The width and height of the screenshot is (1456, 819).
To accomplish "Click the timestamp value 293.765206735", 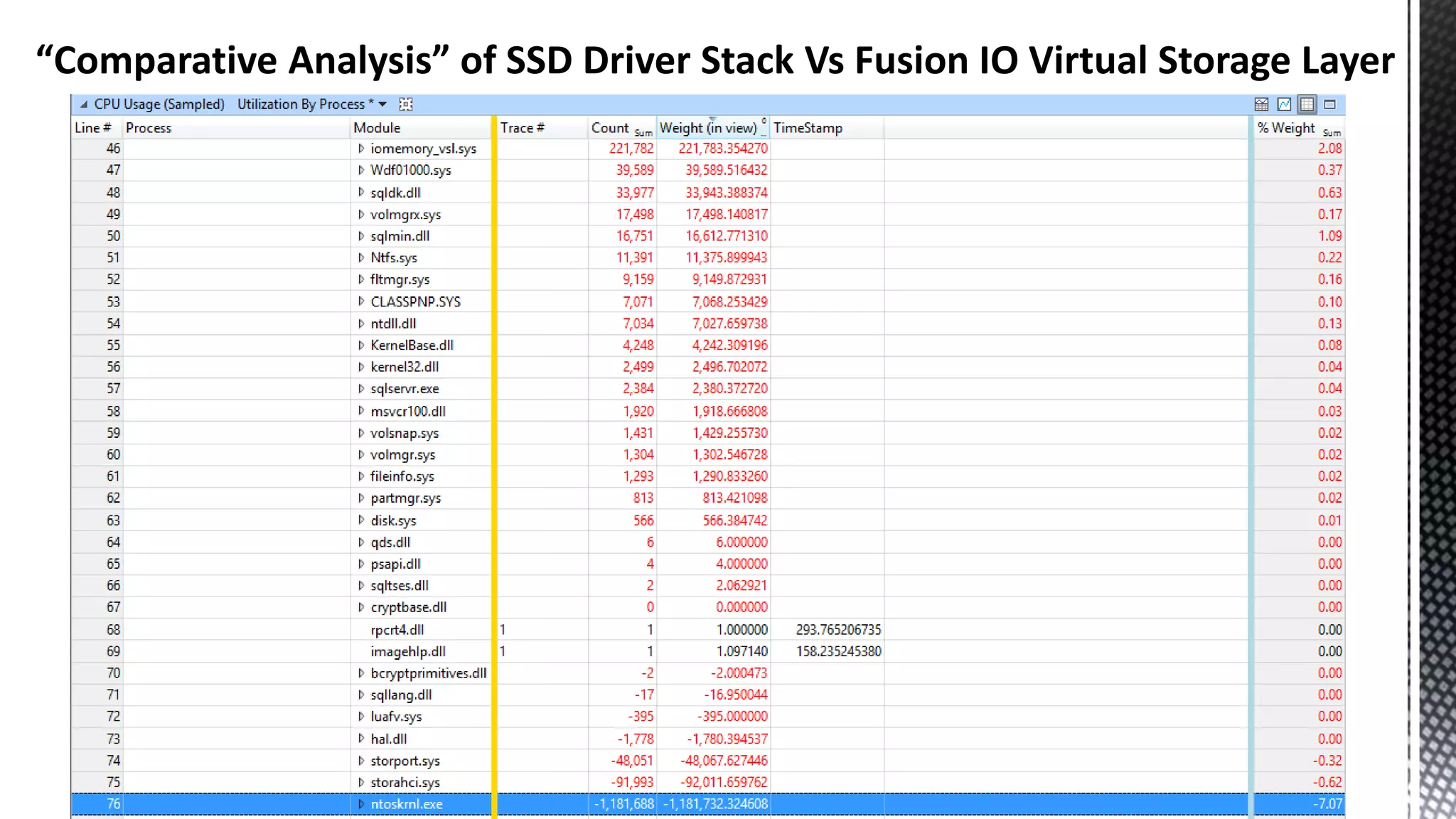I will 838,630.
